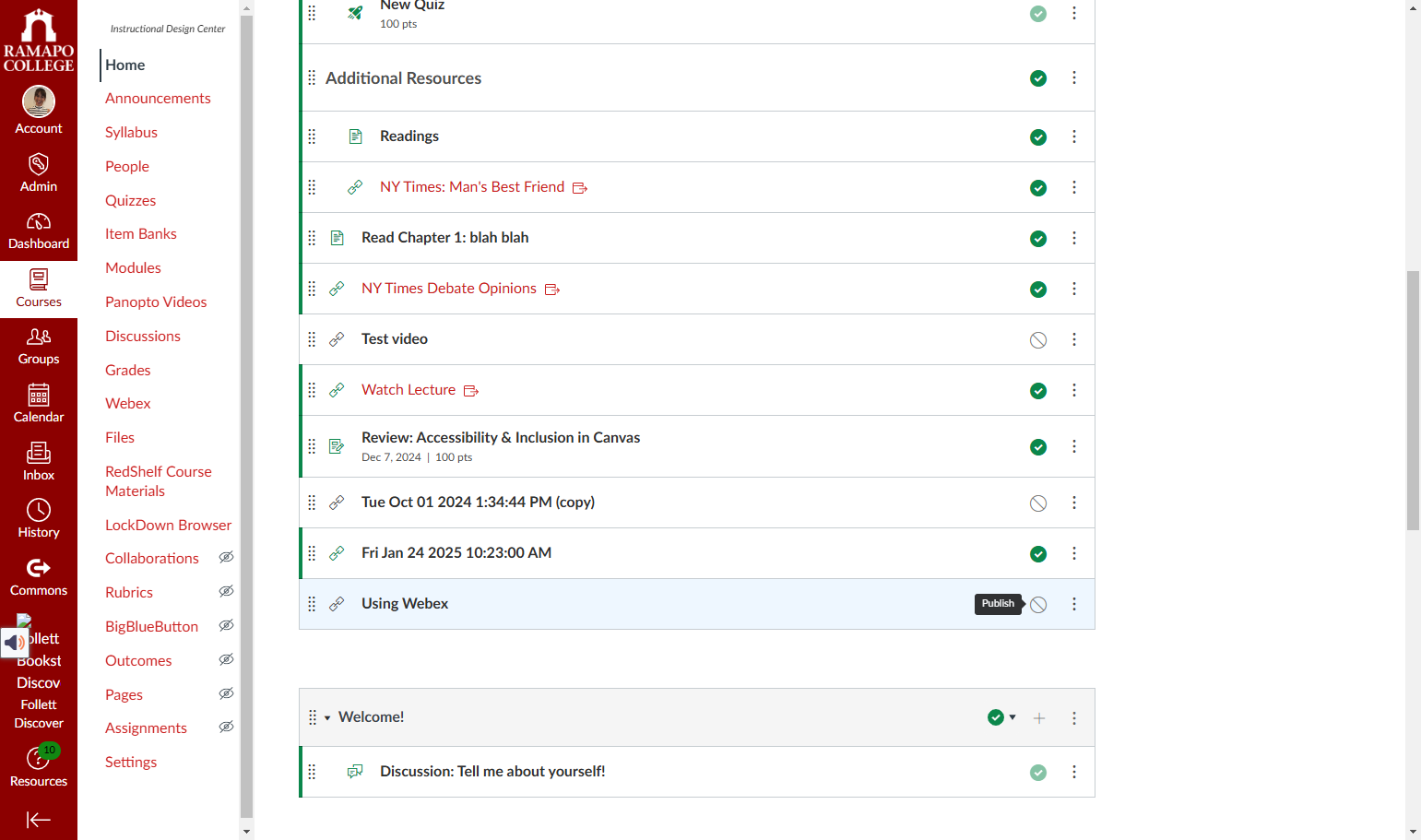
Task: Open the NY Times: Man's Best Friend link
Action: [472, 186]
